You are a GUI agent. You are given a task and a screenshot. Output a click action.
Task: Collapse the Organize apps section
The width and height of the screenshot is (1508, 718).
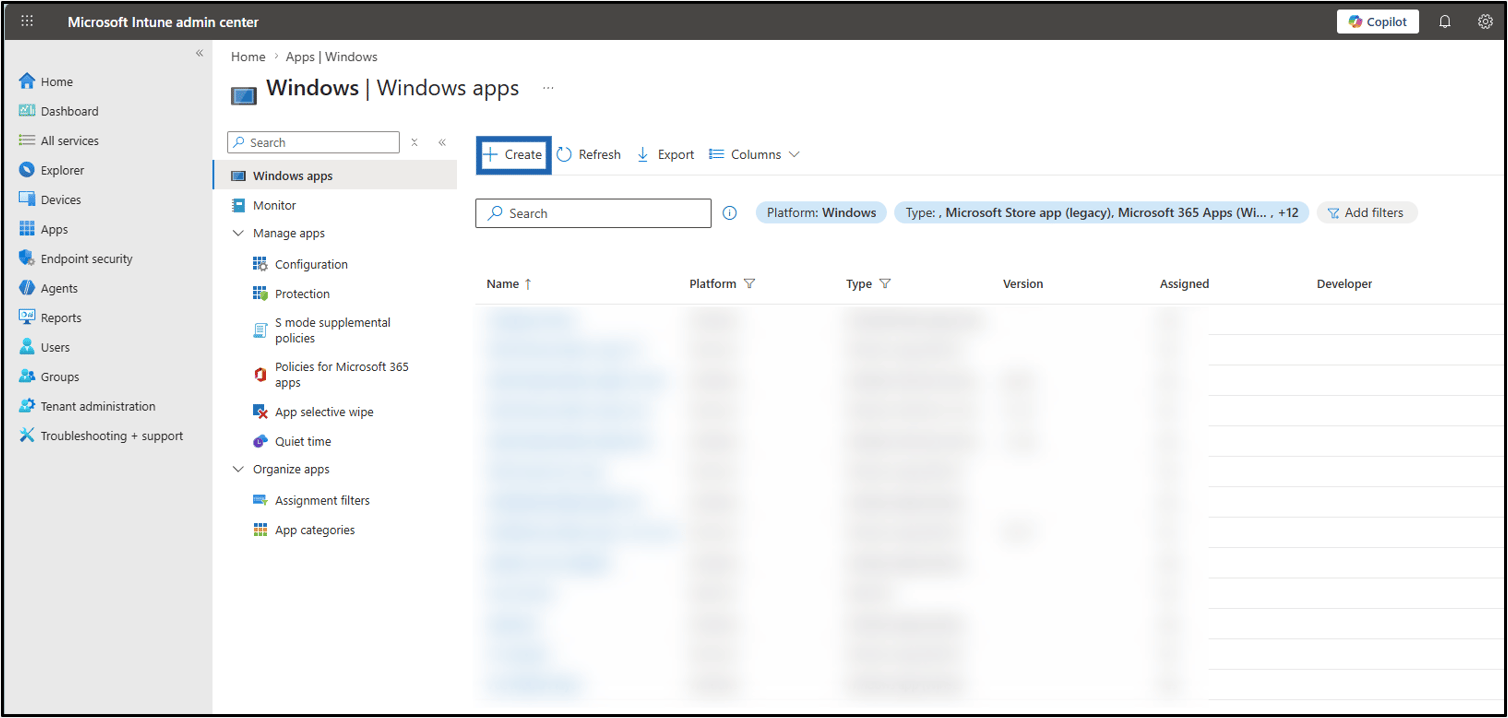pyautogui.click(x=238, y=469)
